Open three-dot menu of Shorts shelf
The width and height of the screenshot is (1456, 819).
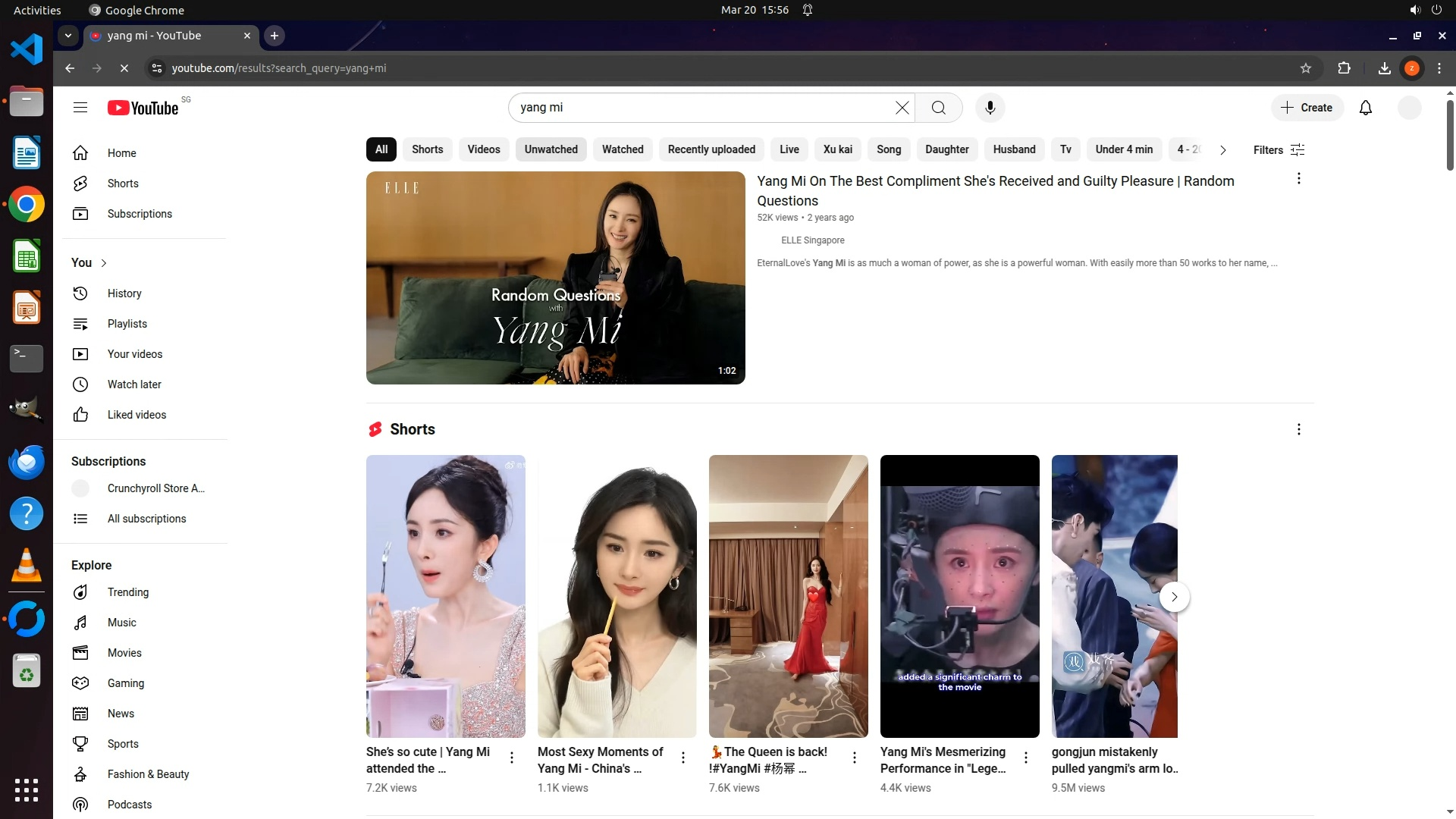[1298, 429]
